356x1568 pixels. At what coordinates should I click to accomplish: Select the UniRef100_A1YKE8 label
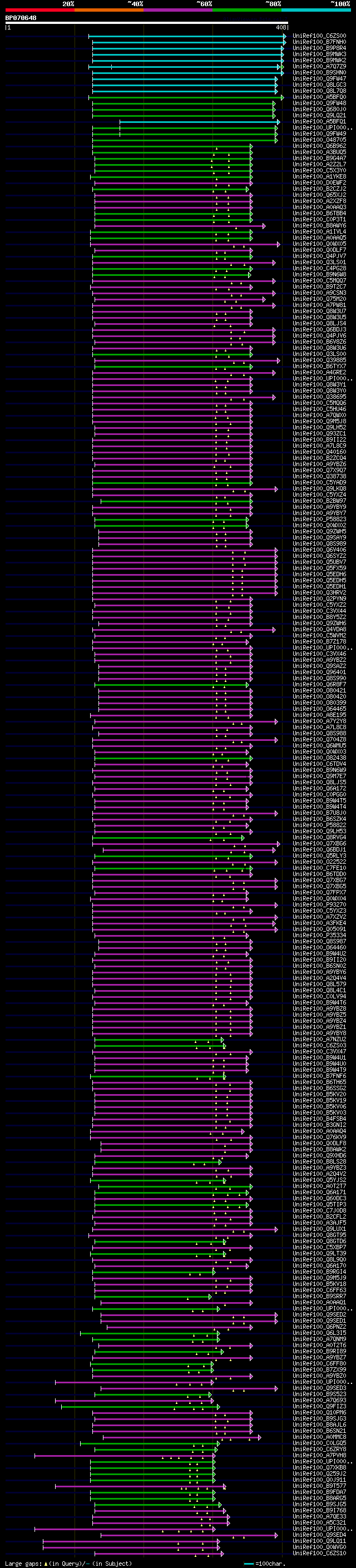[319, 176]
